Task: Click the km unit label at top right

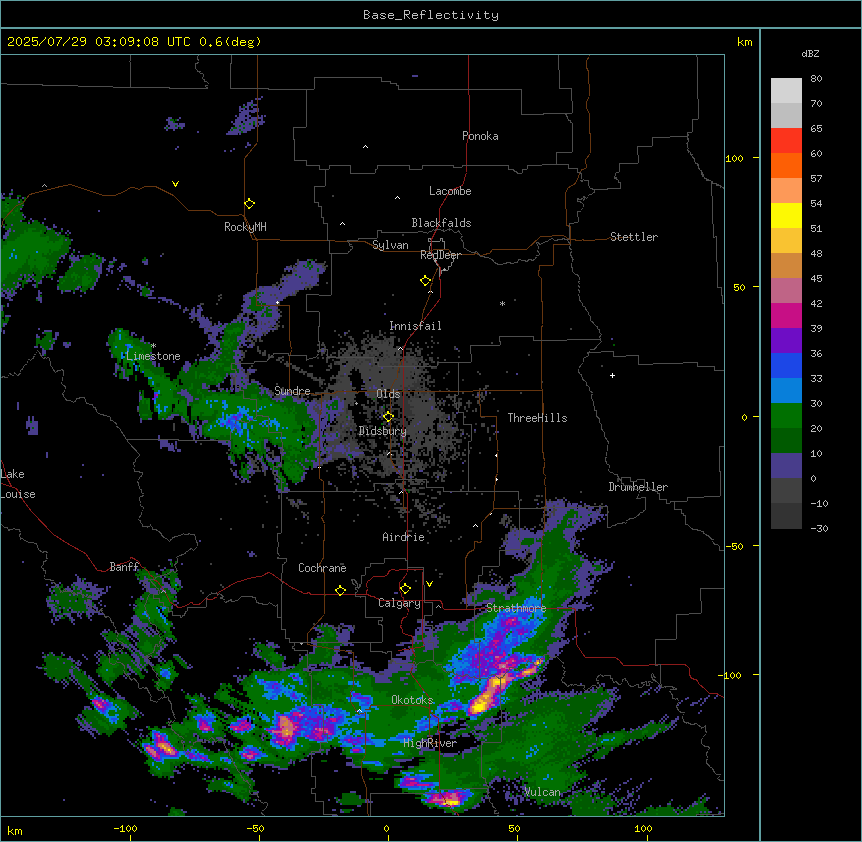Action: point(745,42)
